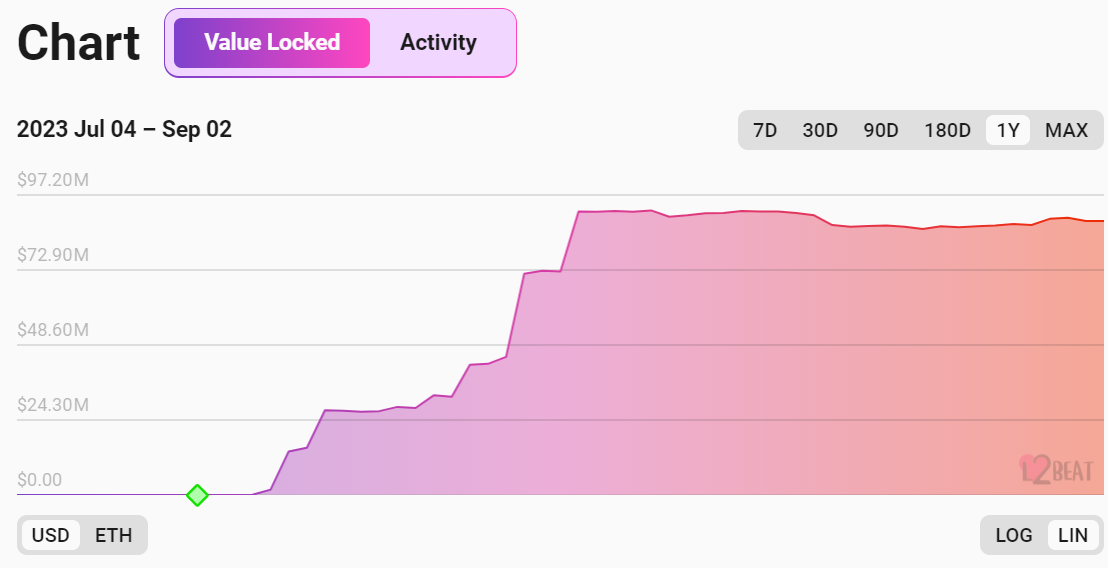
Task: Click the $48.60M axis label
Action: point(54,330)
